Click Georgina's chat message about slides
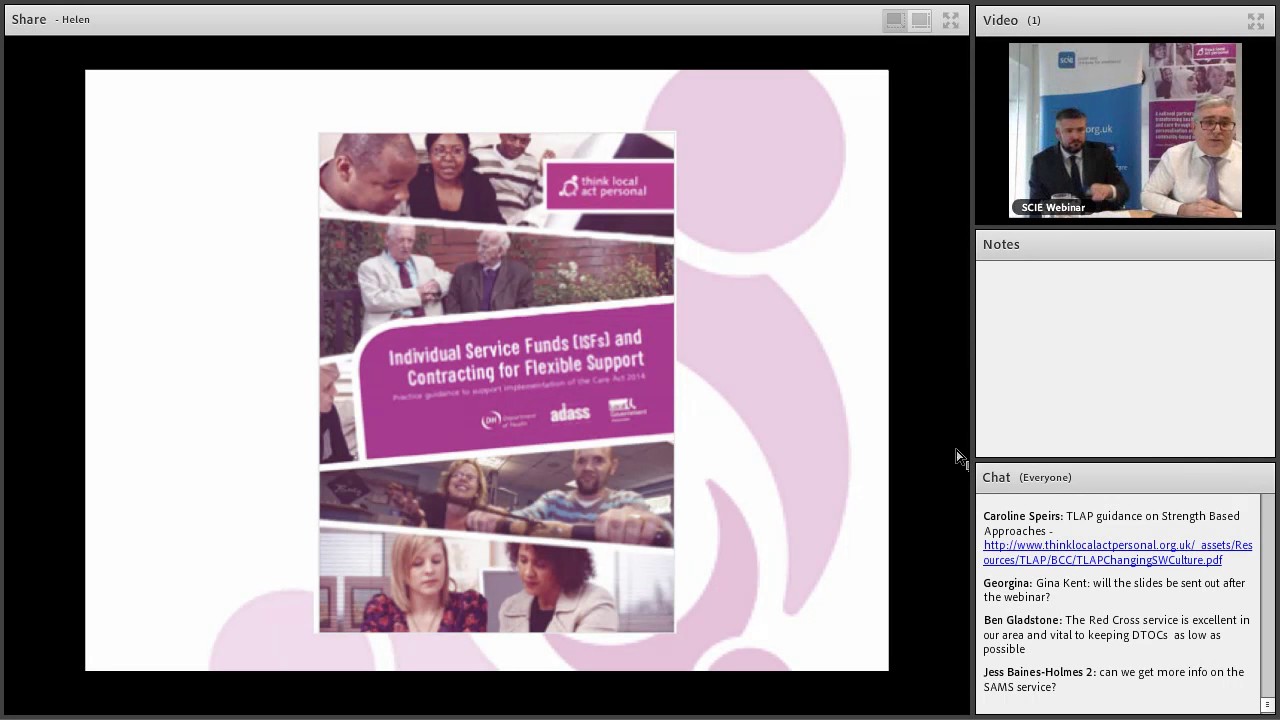1280x720 pixels. pos(1114,590)
